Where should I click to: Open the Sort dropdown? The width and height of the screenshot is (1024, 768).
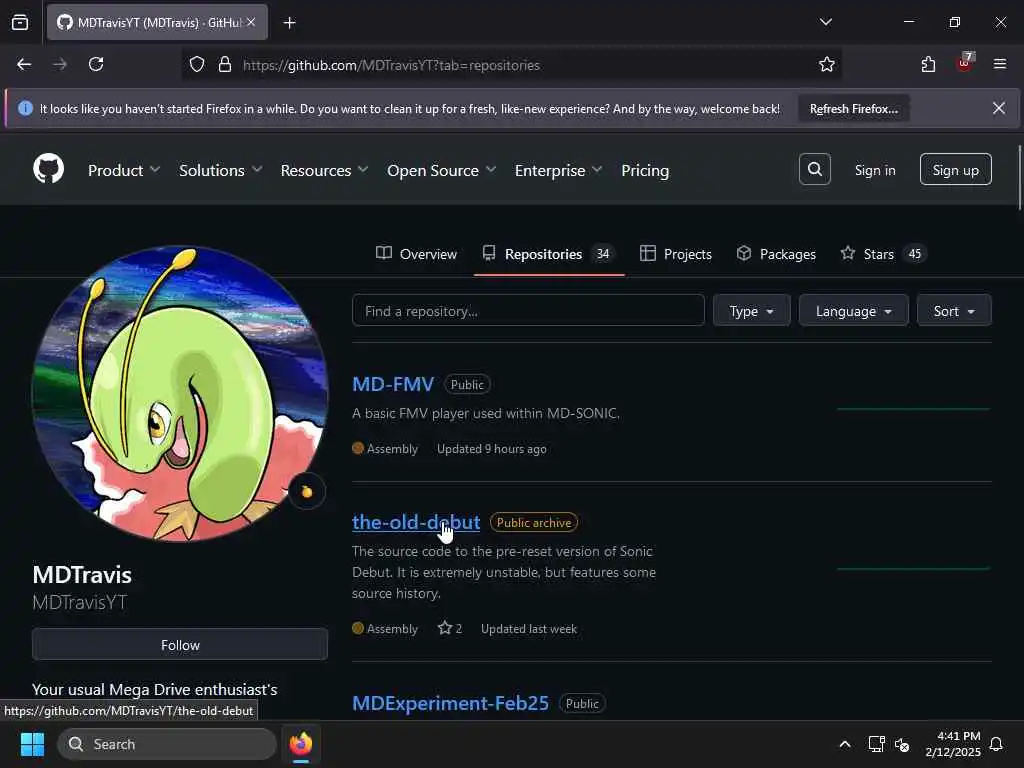(954, 311)
